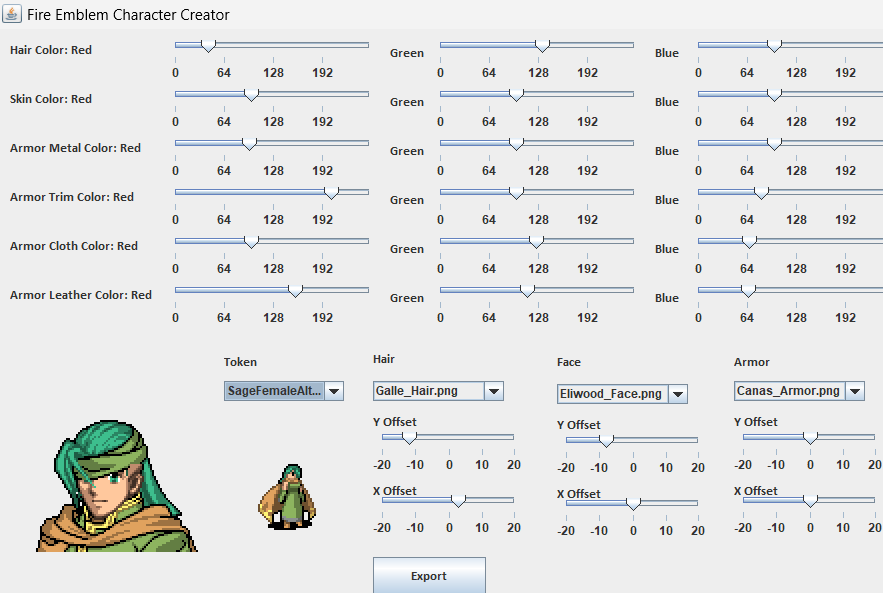Click the Hair Color Blue slider thumb

point(774,46)
